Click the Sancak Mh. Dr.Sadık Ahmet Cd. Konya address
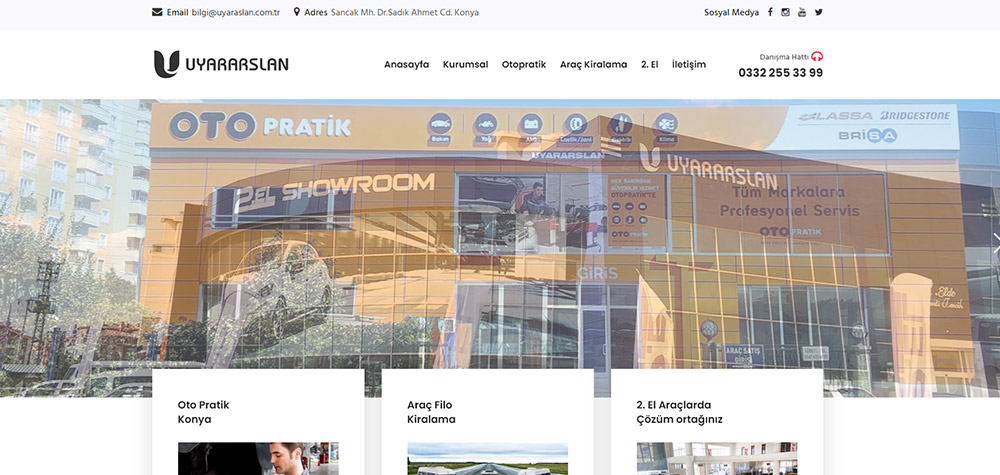This screenshot has height=475, width=1000. [x=404, y=12]
